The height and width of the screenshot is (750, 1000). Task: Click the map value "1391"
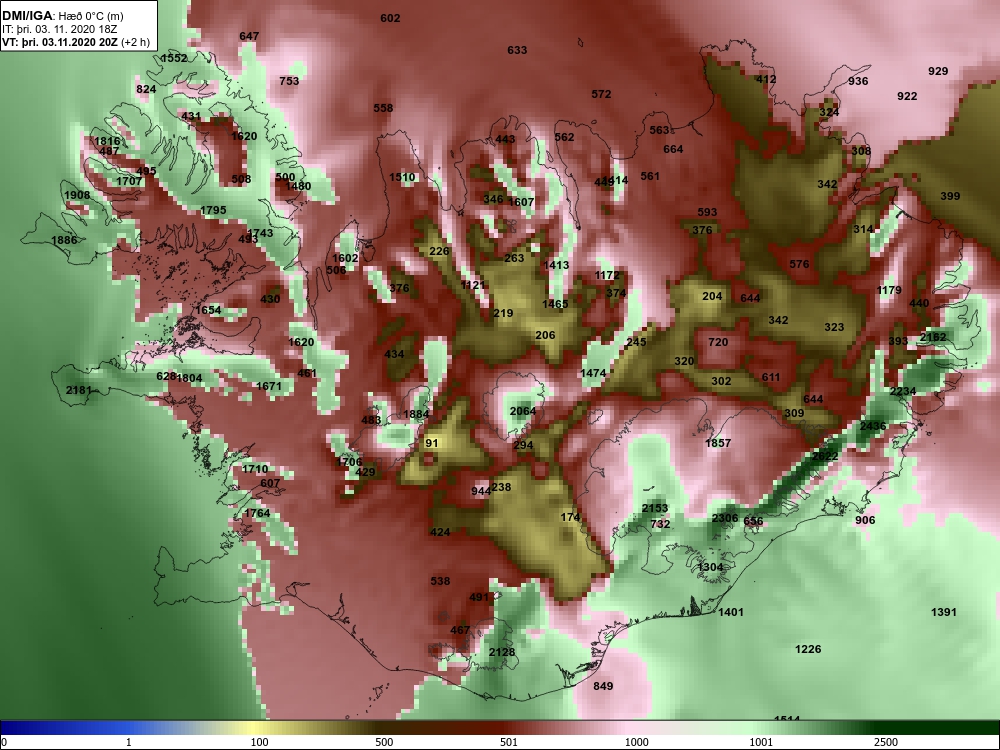(944, 612)
